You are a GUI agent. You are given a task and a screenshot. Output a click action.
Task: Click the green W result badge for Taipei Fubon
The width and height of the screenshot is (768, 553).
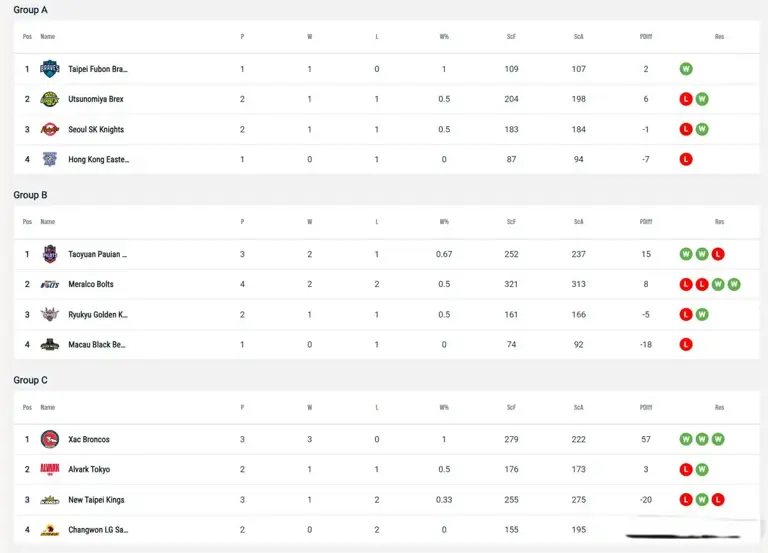coord(686,69)
